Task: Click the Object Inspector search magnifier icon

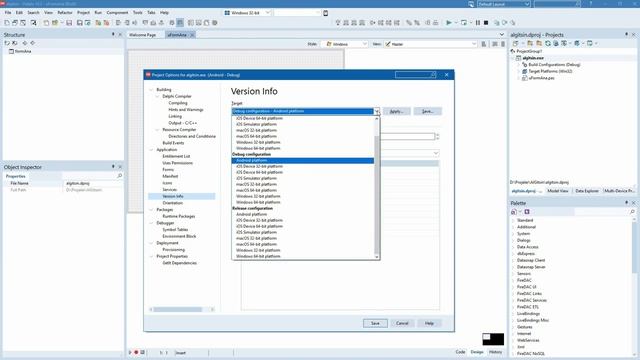Action: click(x=120, y=176)
